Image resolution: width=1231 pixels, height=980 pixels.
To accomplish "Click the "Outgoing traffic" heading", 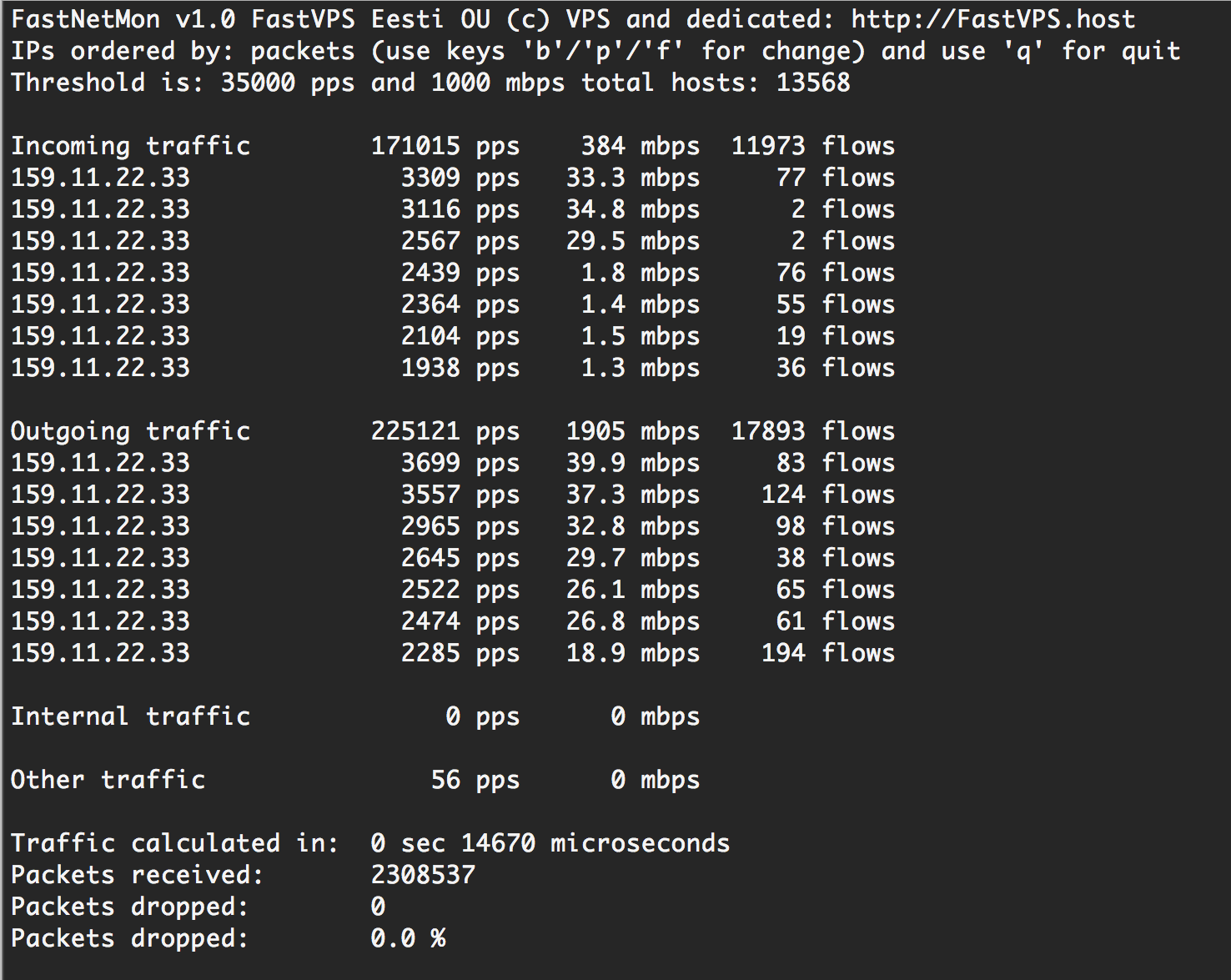I will pyautogui.click(x=130, y=431).
